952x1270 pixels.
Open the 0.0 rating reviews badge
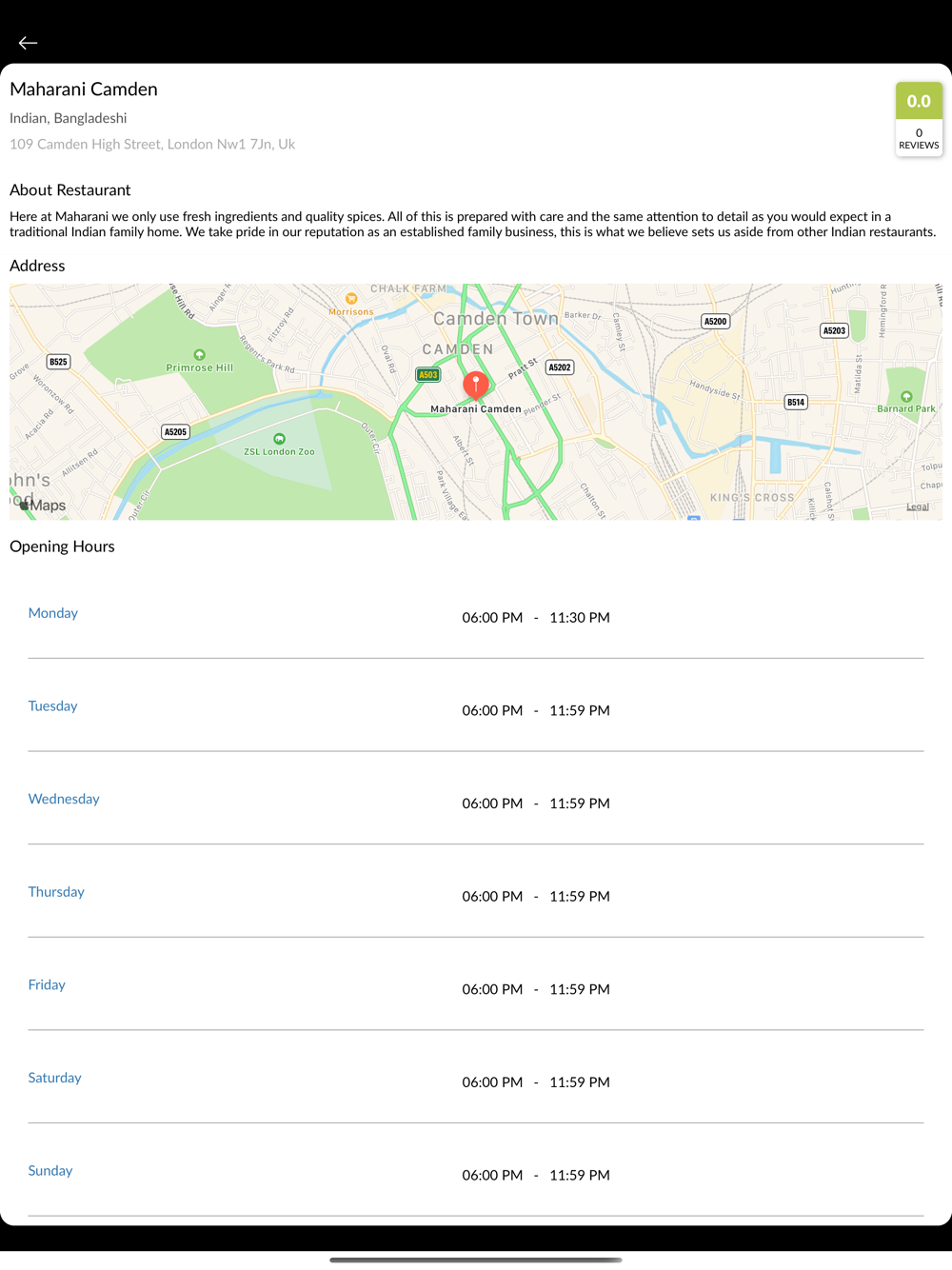pyautogui.click(x=919, y=119)
